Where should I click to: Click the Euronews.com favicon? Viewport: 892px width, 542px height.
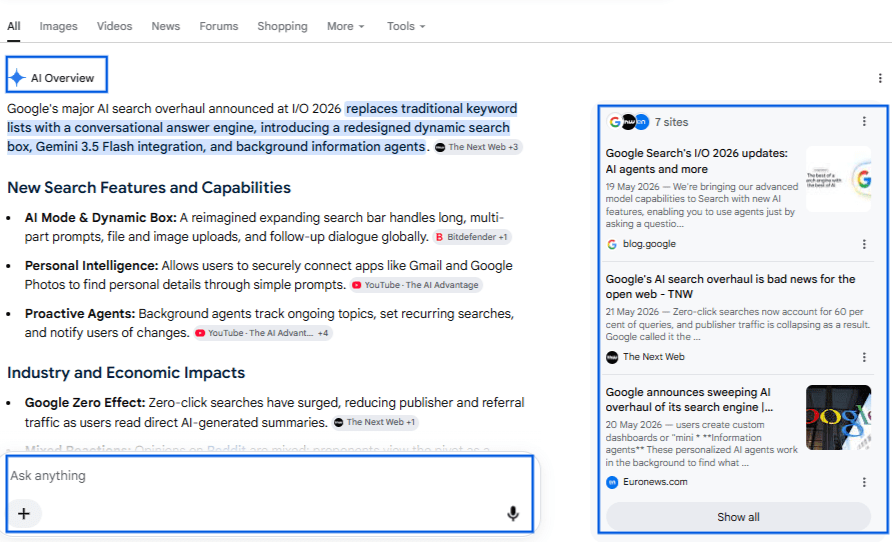612,482
